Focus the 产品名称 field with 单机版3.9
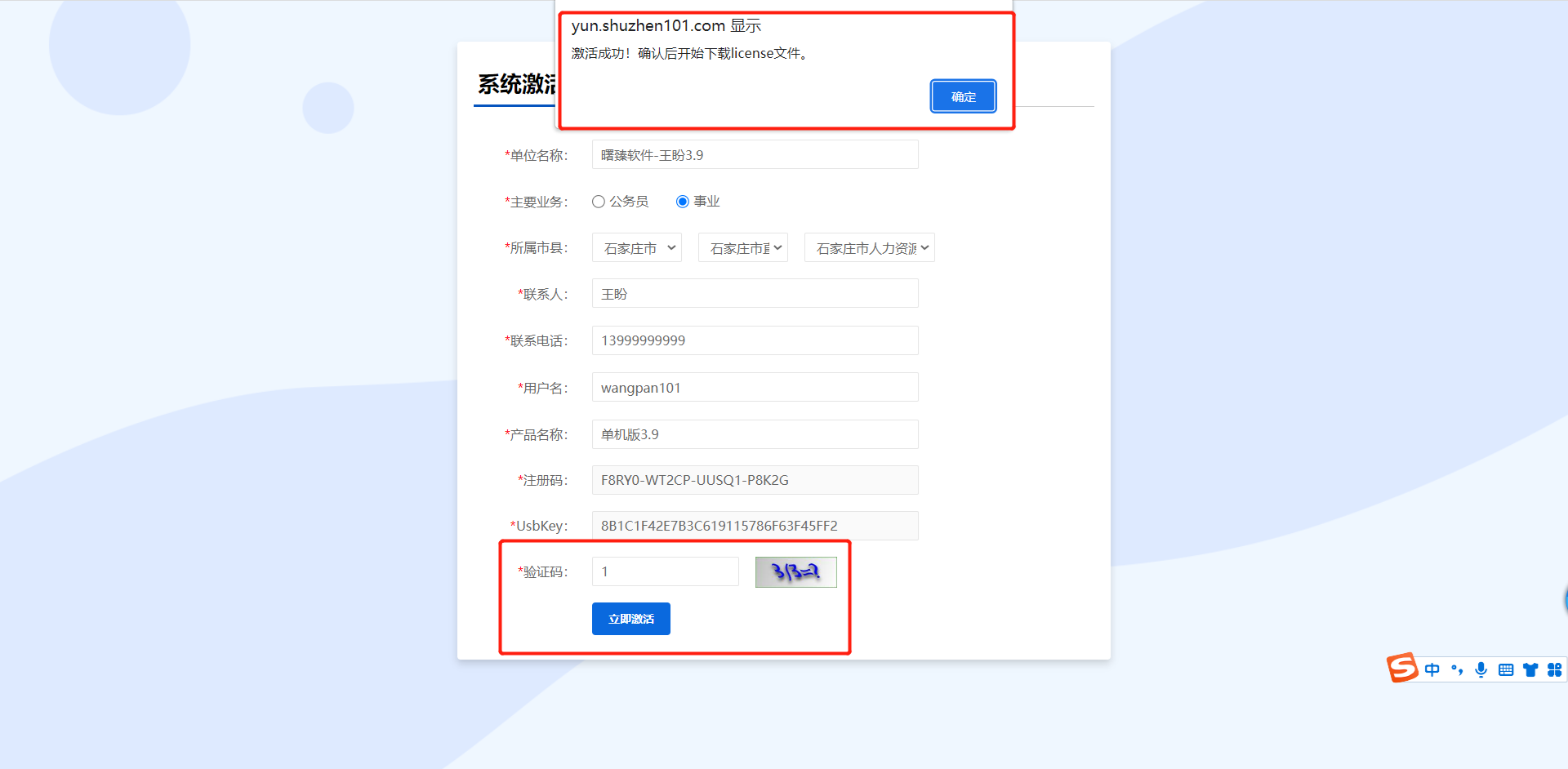 [x=755, y=434]
